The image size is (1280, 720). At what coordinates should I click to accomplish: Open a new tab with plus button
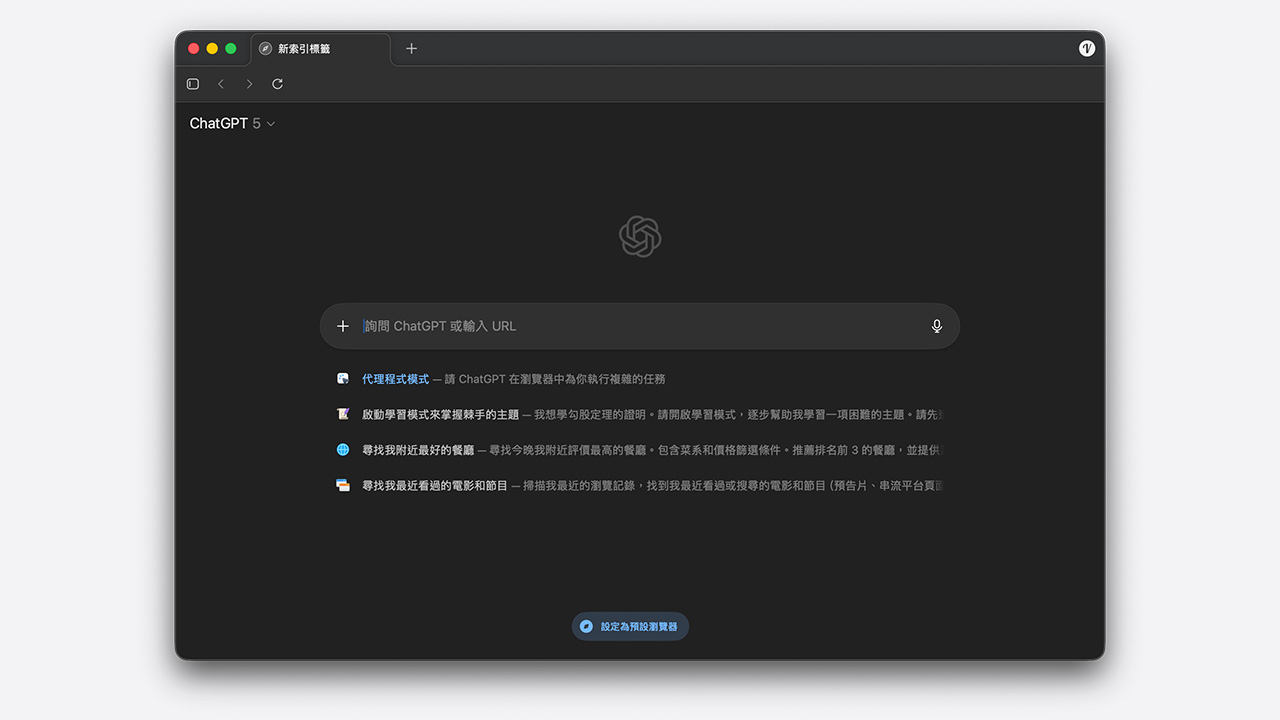pyautogui.click(x=411, y=48)
